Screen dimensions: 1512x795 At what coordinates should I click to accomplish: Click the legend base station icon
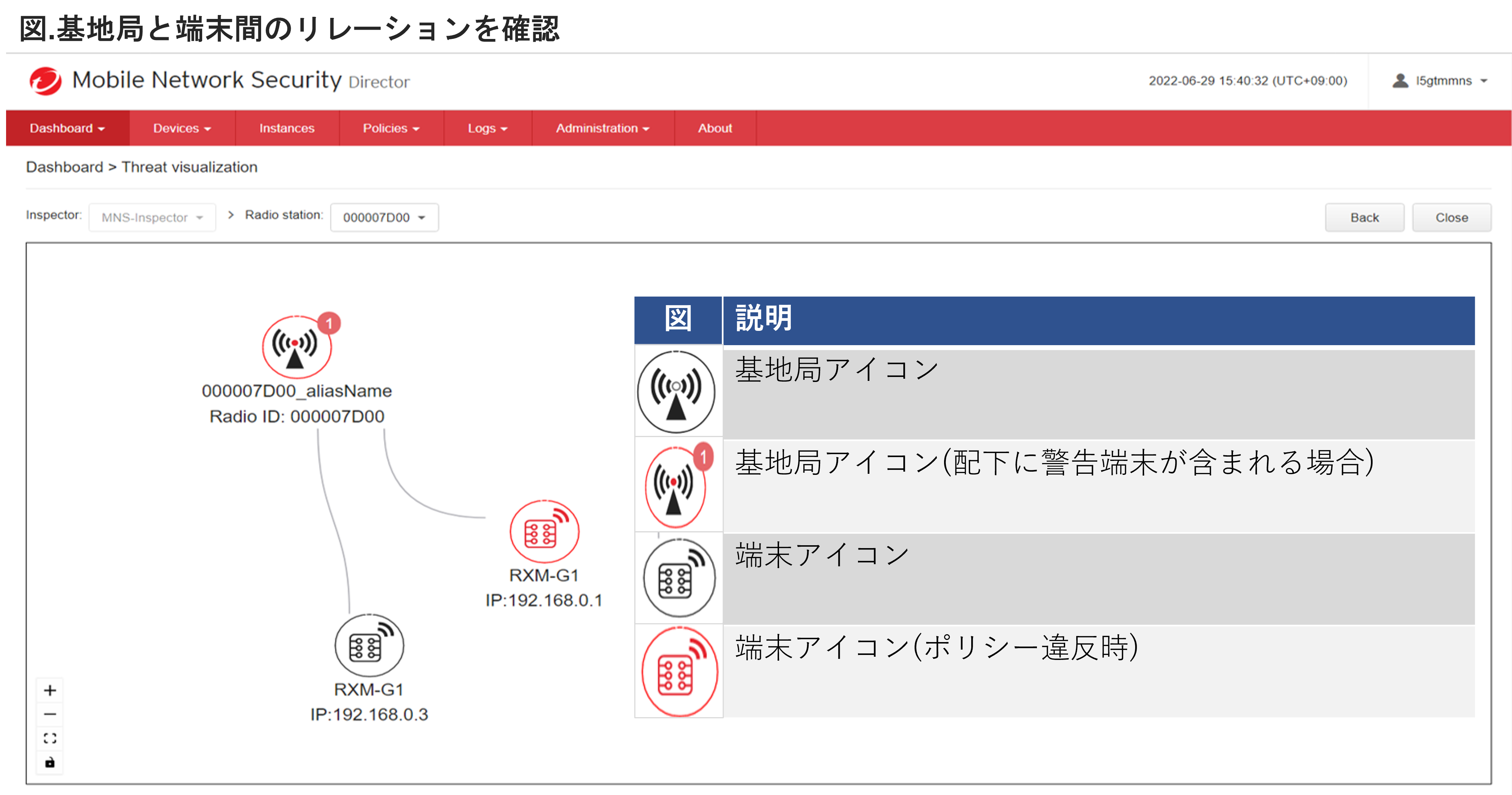click(x=676, y=392)
